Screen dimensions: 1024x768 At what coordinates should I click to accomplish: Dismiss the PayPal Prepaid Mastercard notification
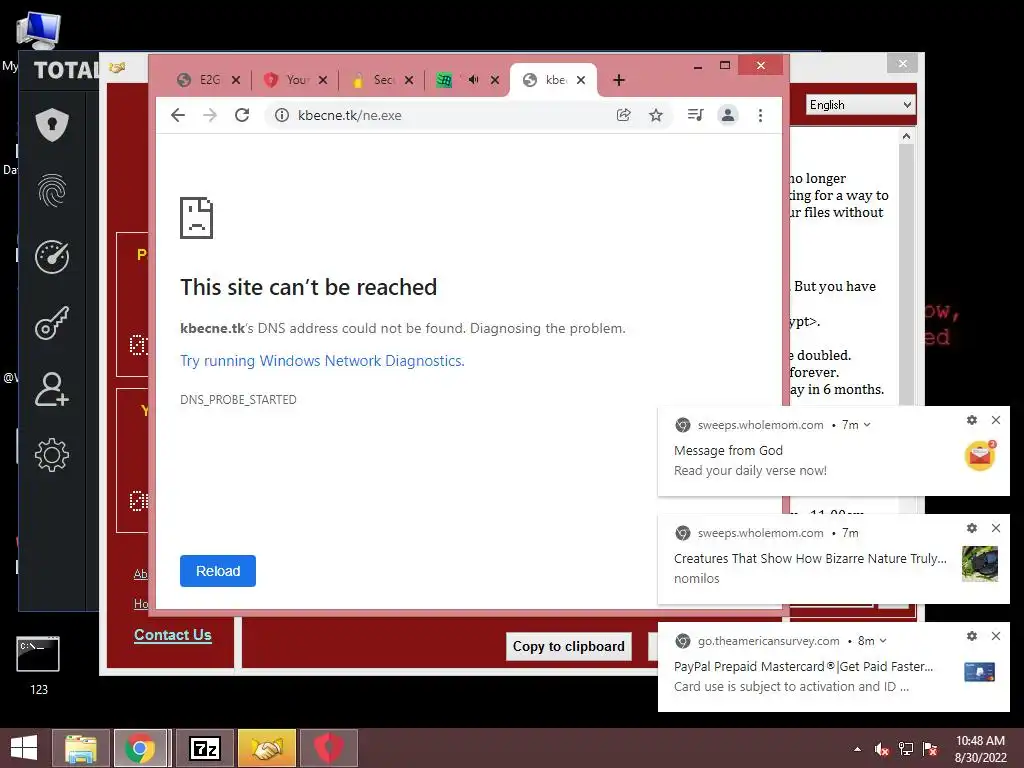996,636
